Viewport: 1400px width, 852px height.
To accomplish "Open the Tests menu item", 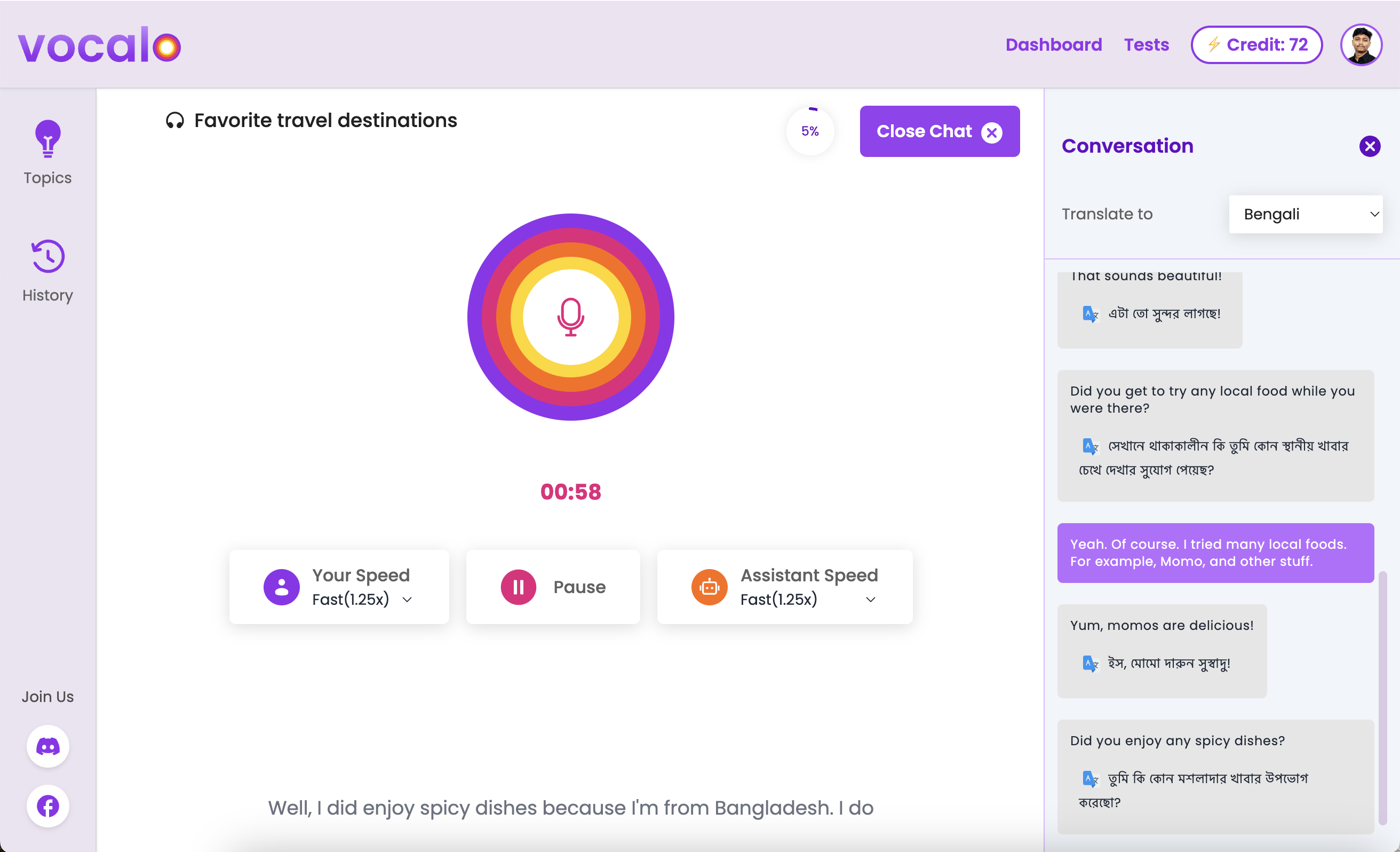I will click(x=1146, y=44).
